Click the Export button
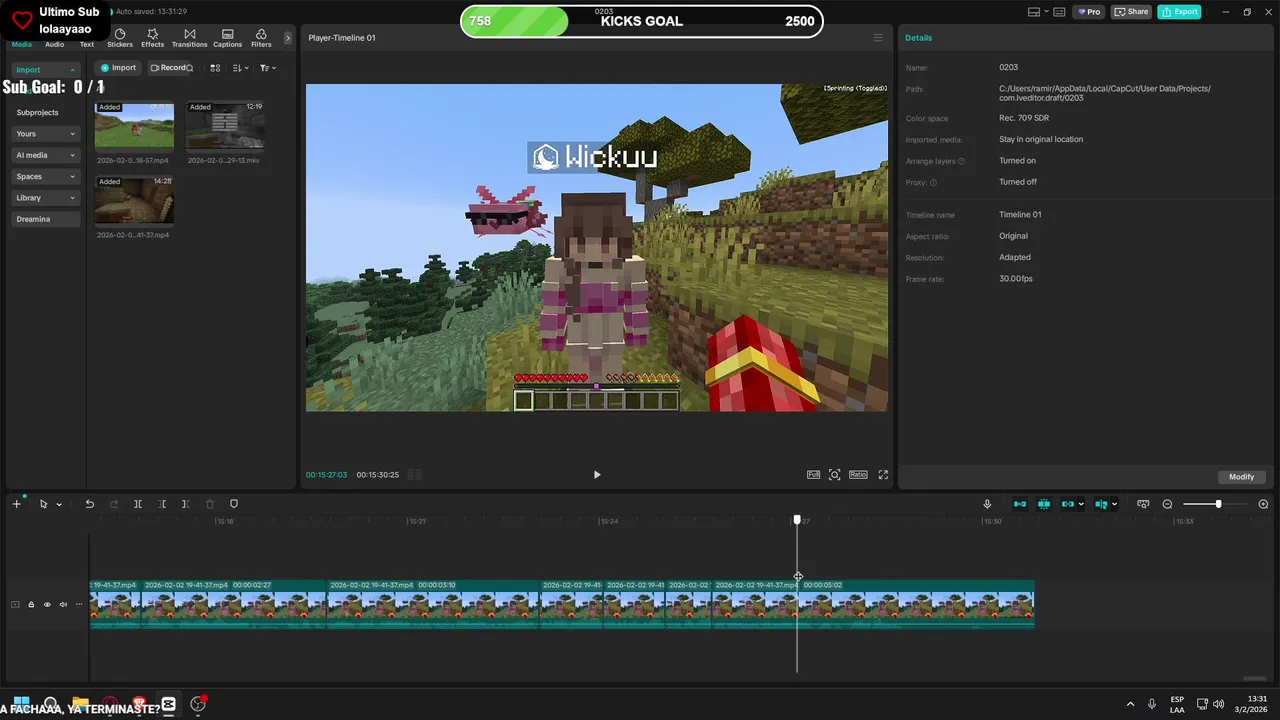This screenshot has width=1280, height=720. (x=1179, y=12)
